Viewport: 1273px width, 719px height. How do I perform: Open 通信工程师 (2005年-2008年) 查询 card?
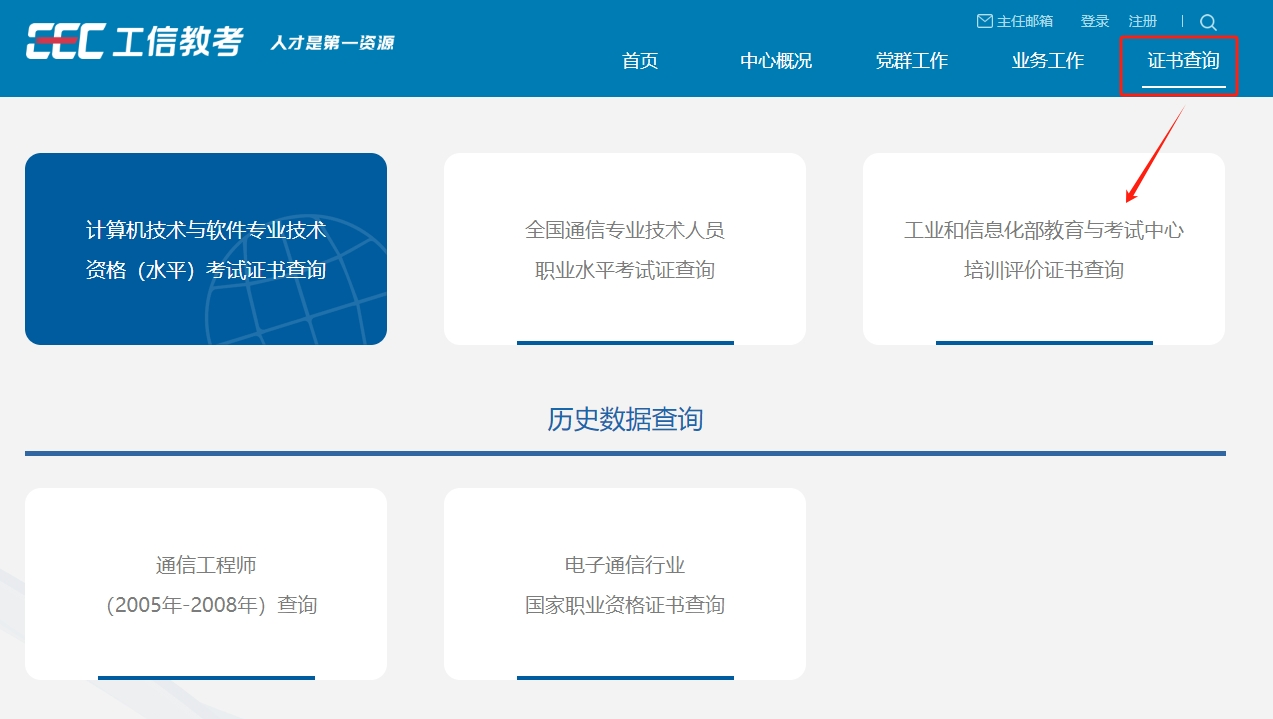tap(206, 584)
